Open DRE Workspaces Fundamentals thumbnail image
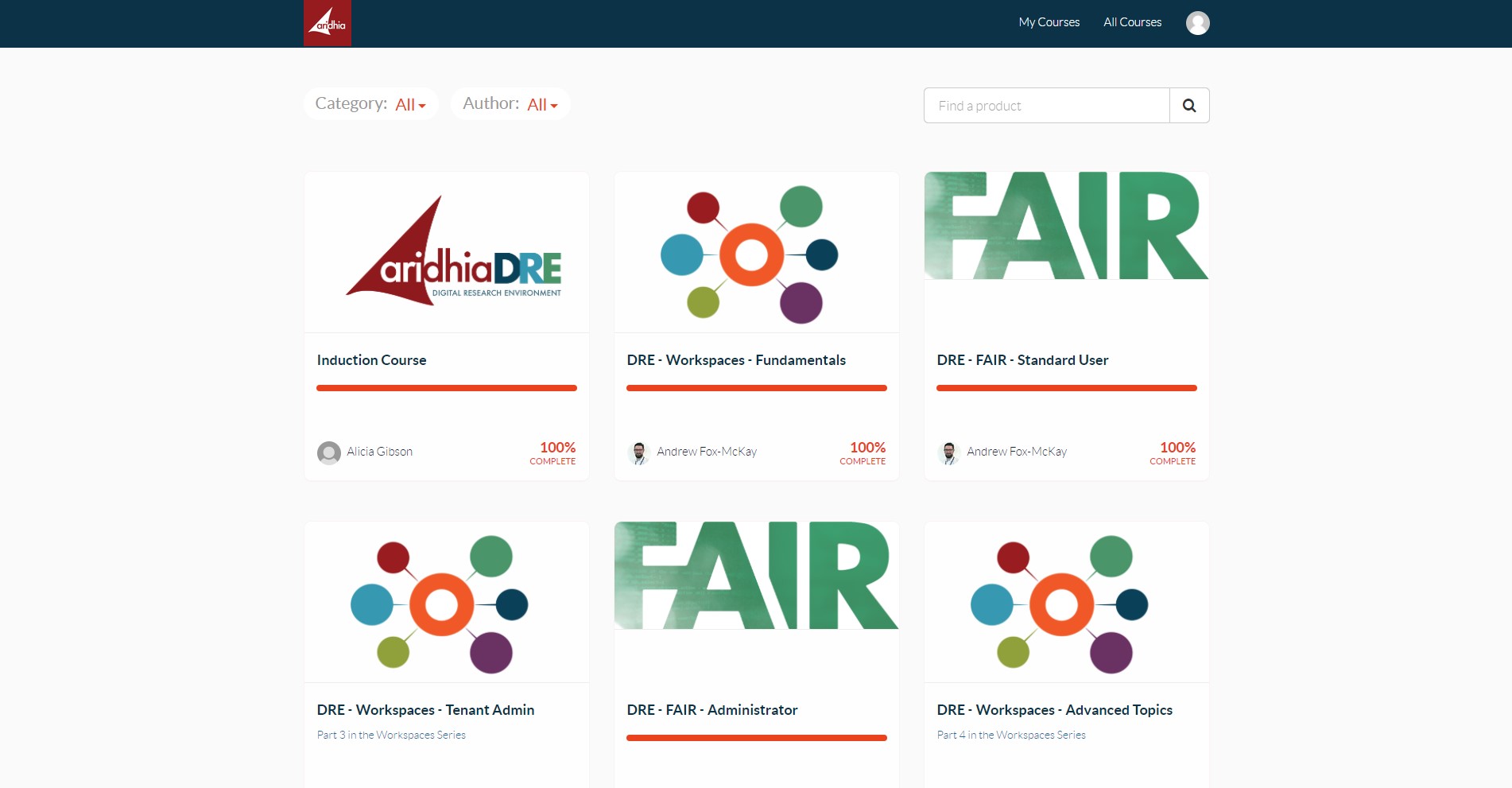The height and width of the screenshot is (788, 1512). tap(757, 252)
